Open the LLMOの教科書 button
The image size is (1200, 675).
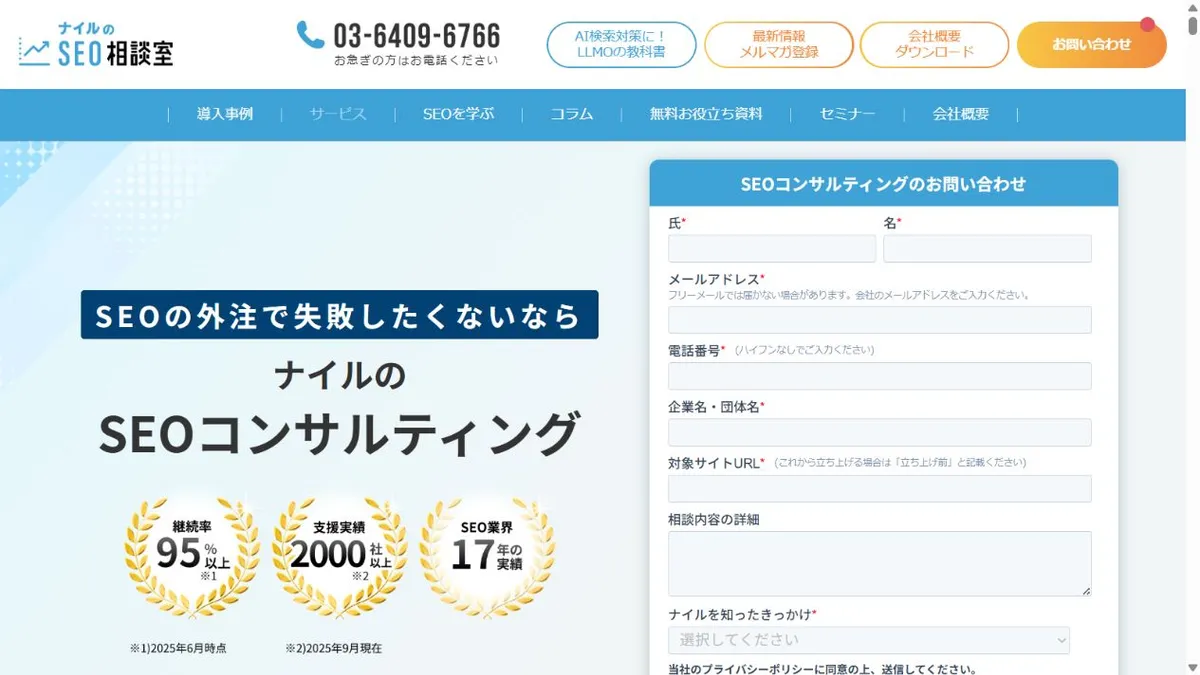[621, 45]
